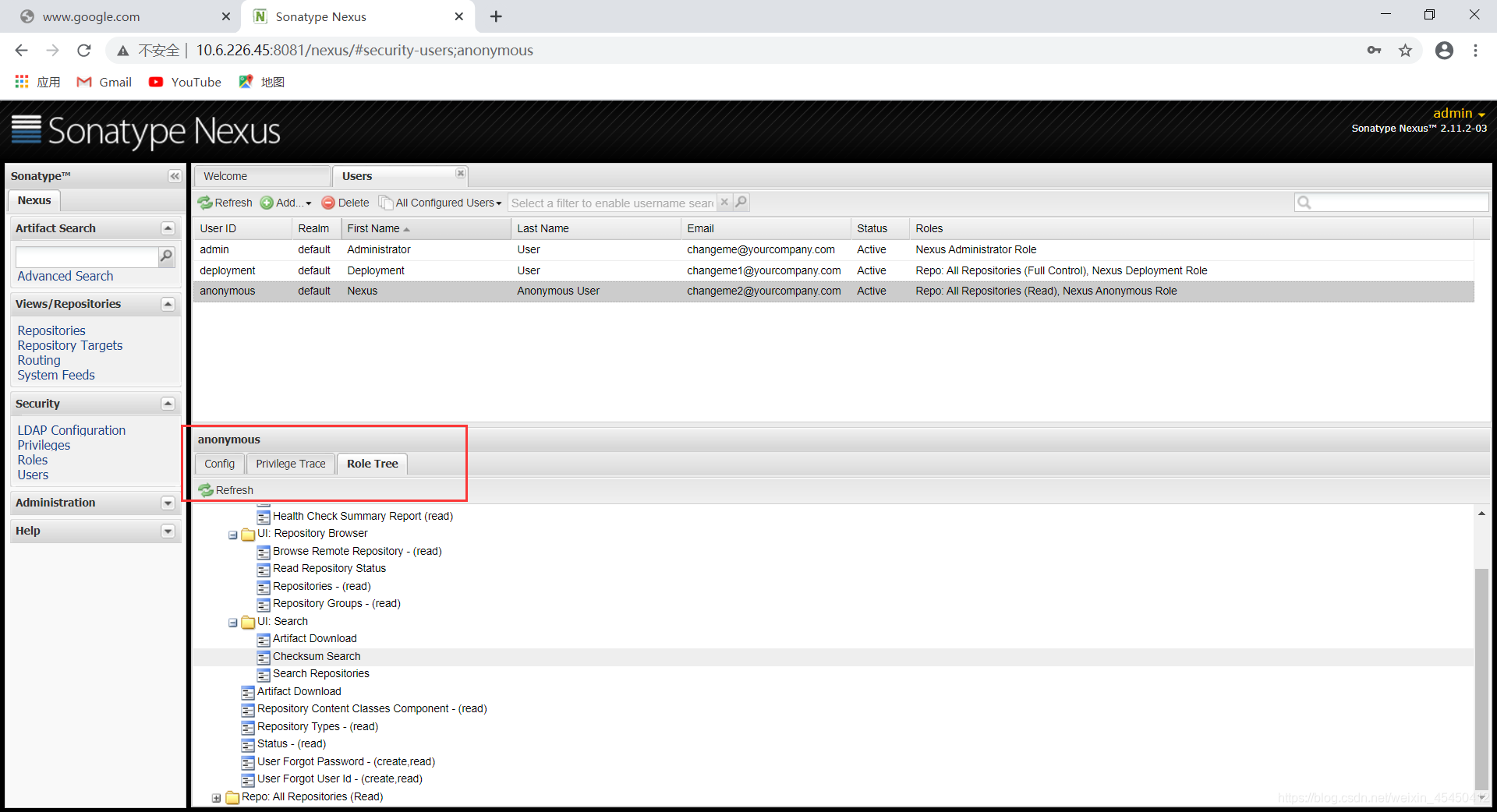
Task: Expand the Help panel
Action: pos(168,531)
